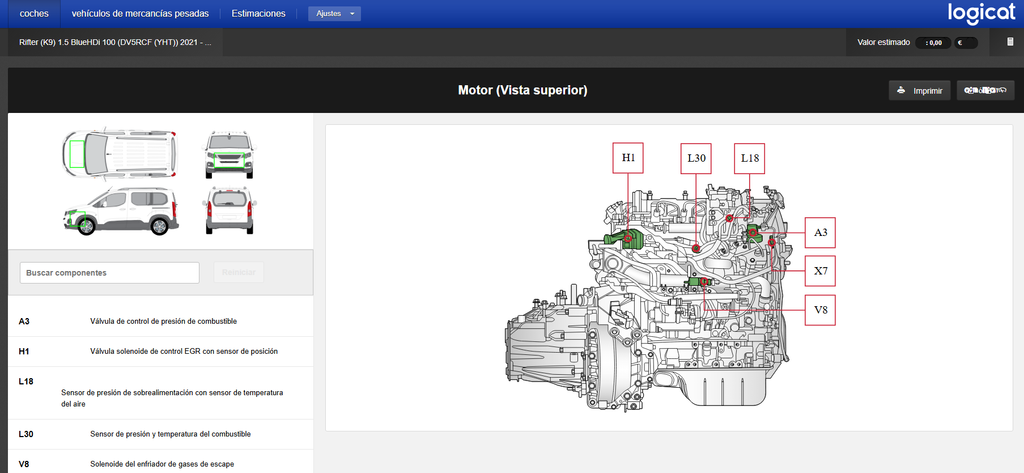1024x473 pixels.
Task: Choose the front-view vehicle thumbnail
Action: click(229, 155)
